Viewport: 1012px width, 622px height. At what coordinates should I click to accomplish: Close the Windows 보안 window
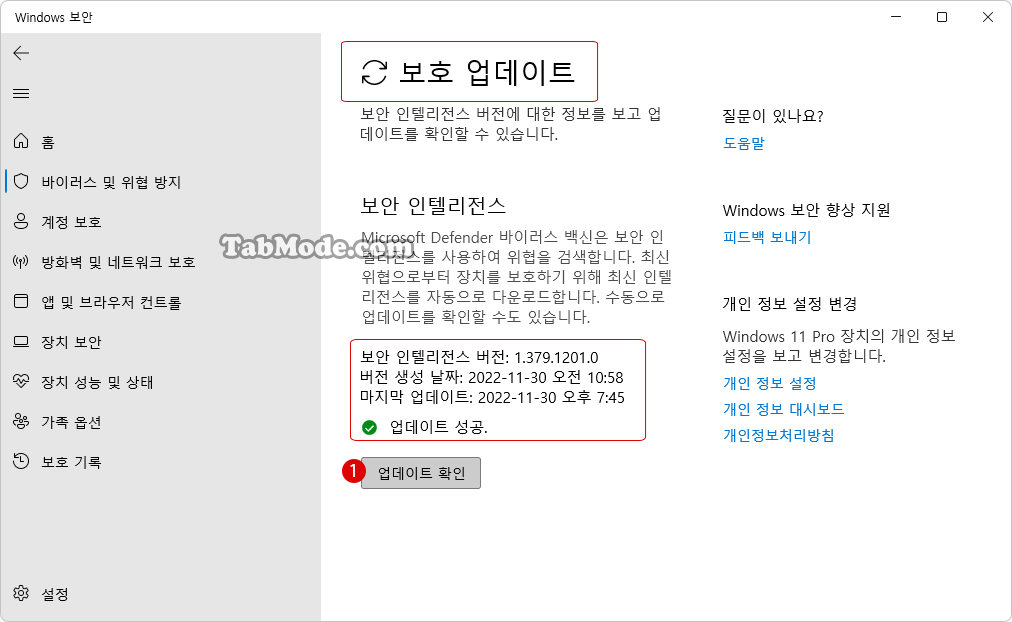tap(987, 17)
